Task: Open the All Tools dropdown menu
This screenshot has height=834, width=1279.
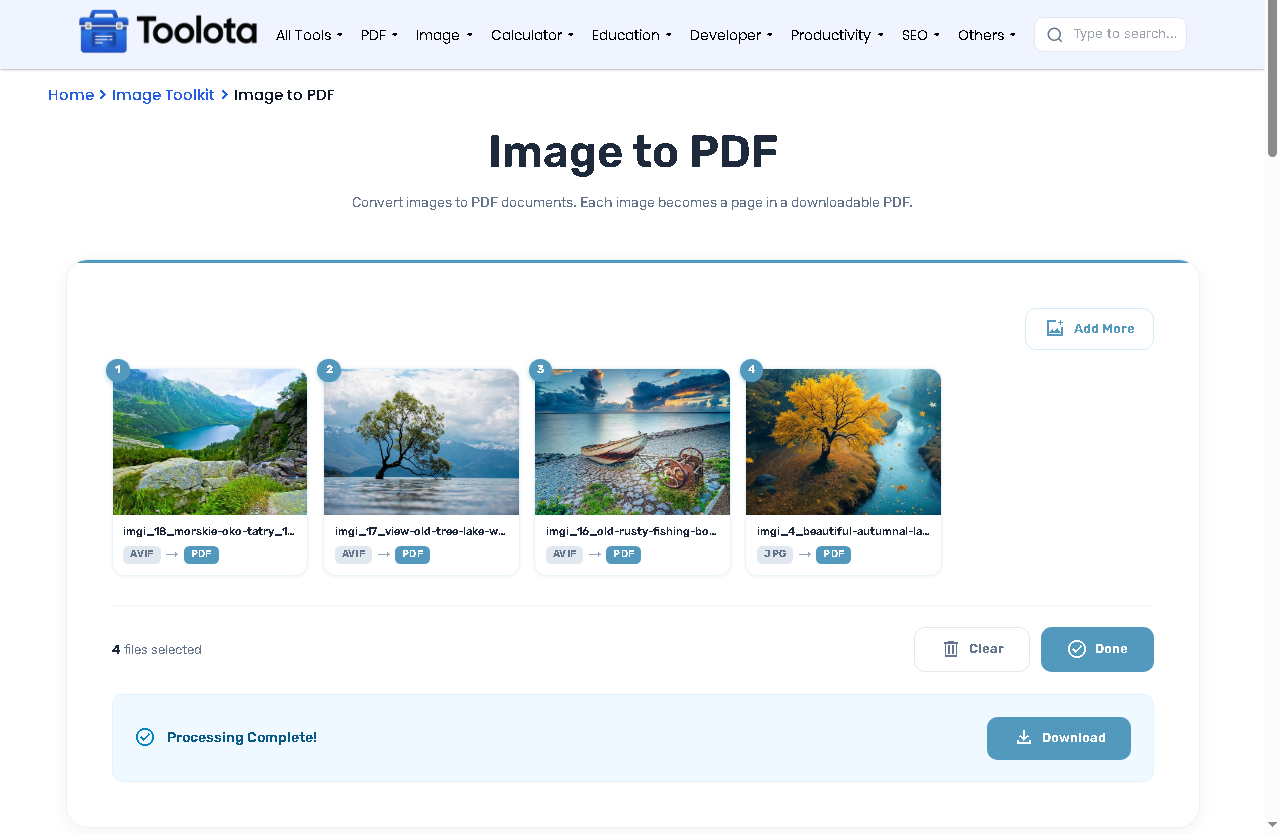Action: 309,35
